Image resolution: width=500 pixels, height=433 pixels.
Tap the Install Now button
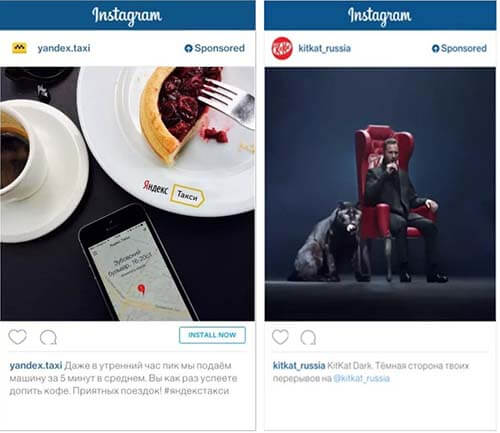coord(212,335)
